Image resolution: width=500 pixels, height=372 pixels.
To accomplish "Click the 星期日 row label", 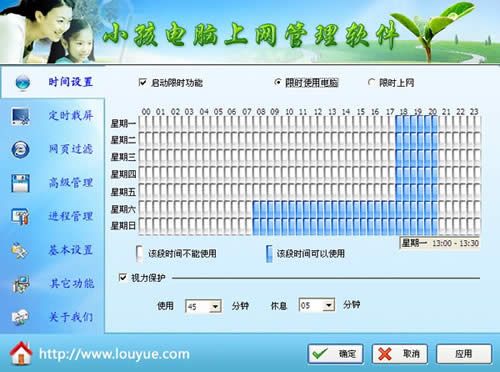I will pyautogui.click(x=123, y=226).
